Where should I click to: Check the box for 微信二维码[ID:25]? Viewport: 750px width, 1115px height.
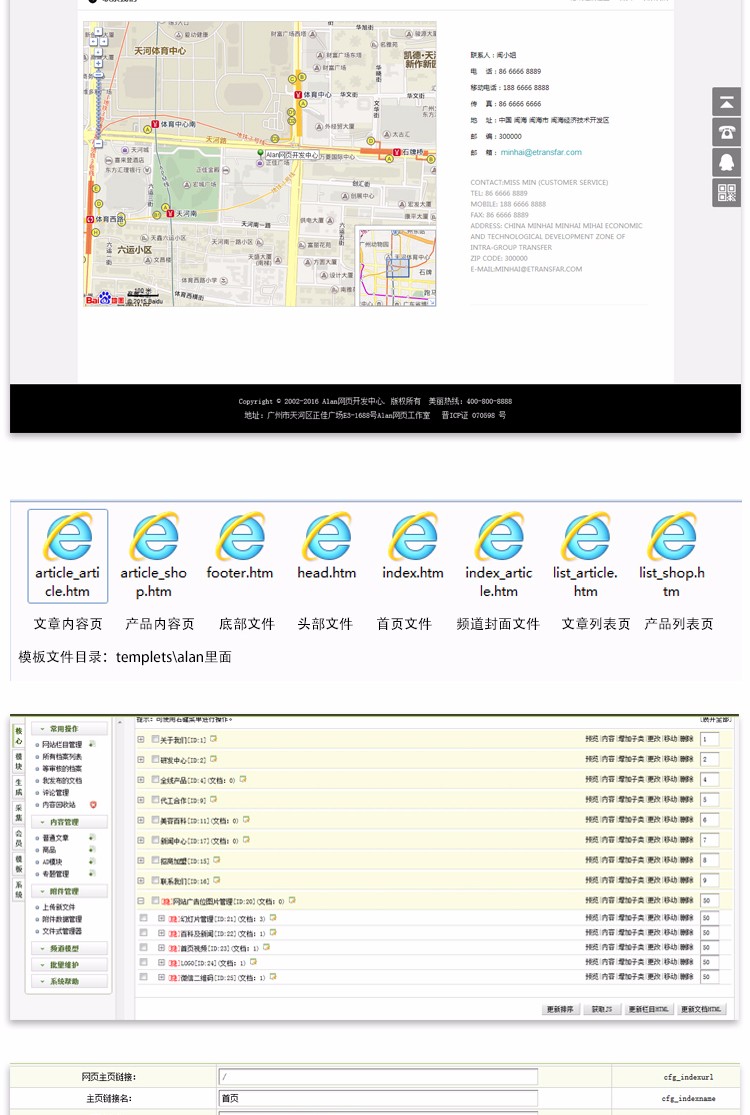click(x=144, y=977)
